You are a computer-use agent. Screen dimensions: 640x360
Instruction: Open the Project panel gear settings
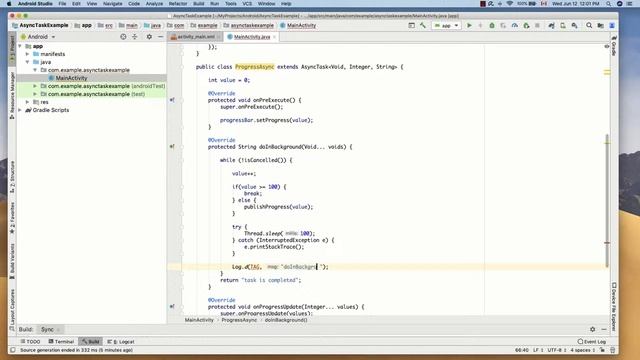point(149,37)
